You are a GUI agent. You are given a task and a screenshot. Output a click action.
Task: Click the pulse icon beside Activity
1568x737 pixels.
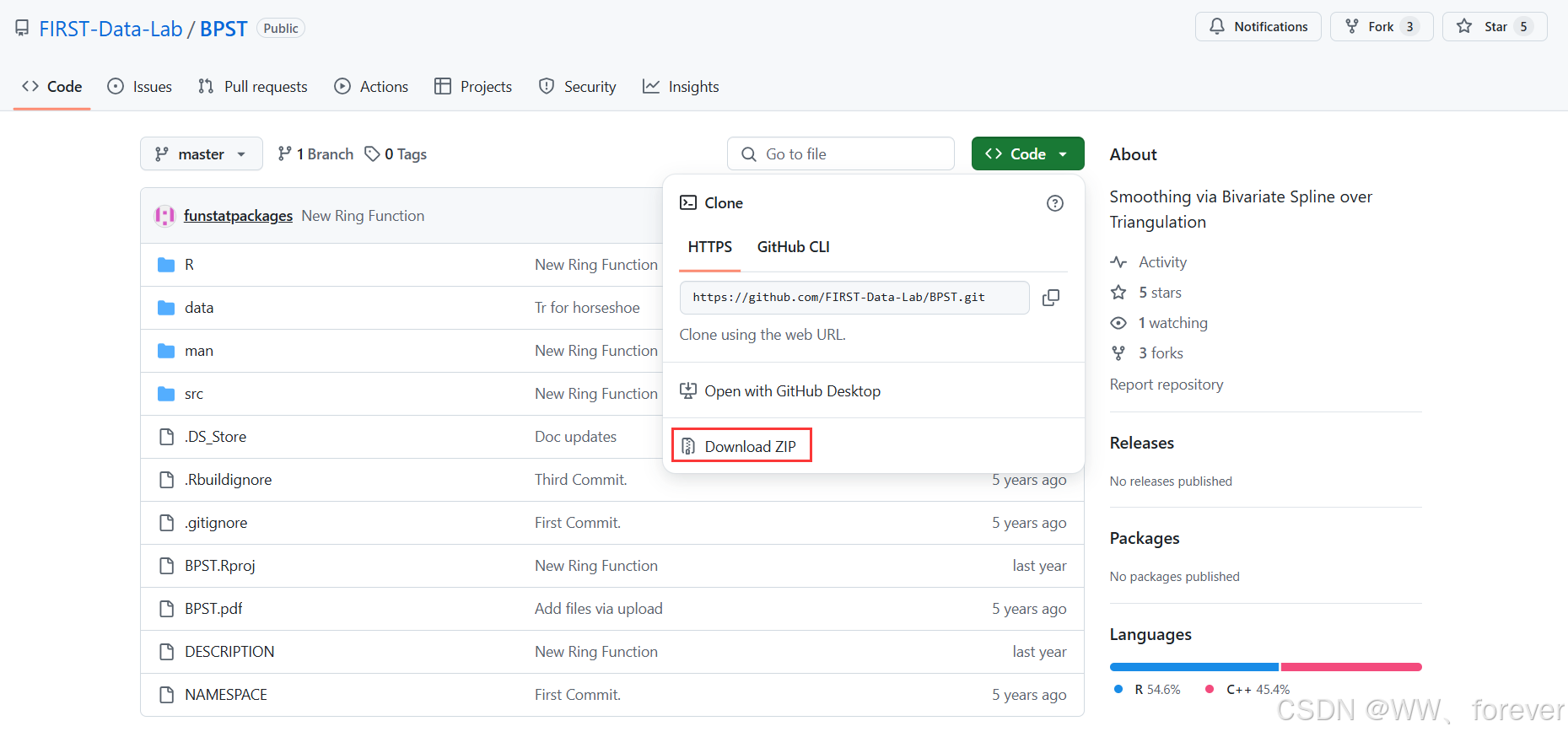click(1118, 262)
